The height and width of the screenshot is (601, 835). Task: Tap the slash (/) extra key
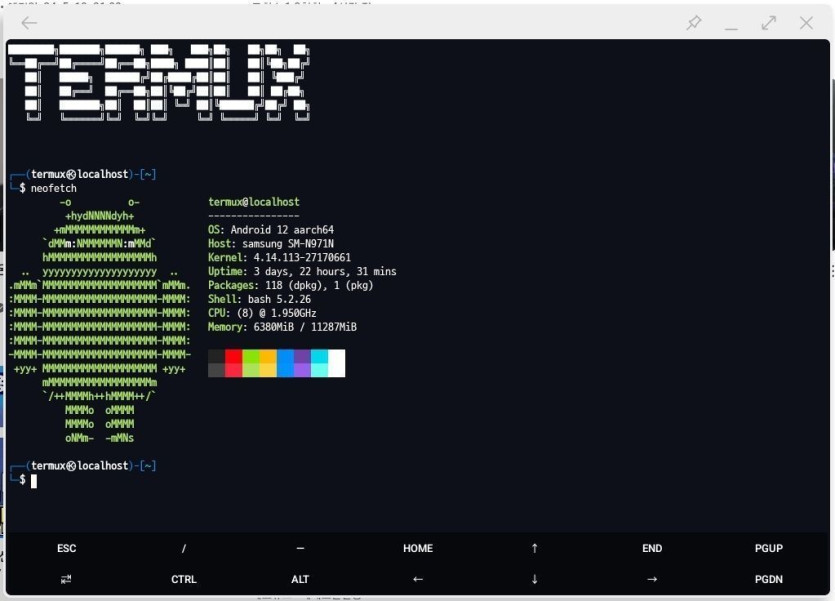pyautogui.click(x=184, y=548)
